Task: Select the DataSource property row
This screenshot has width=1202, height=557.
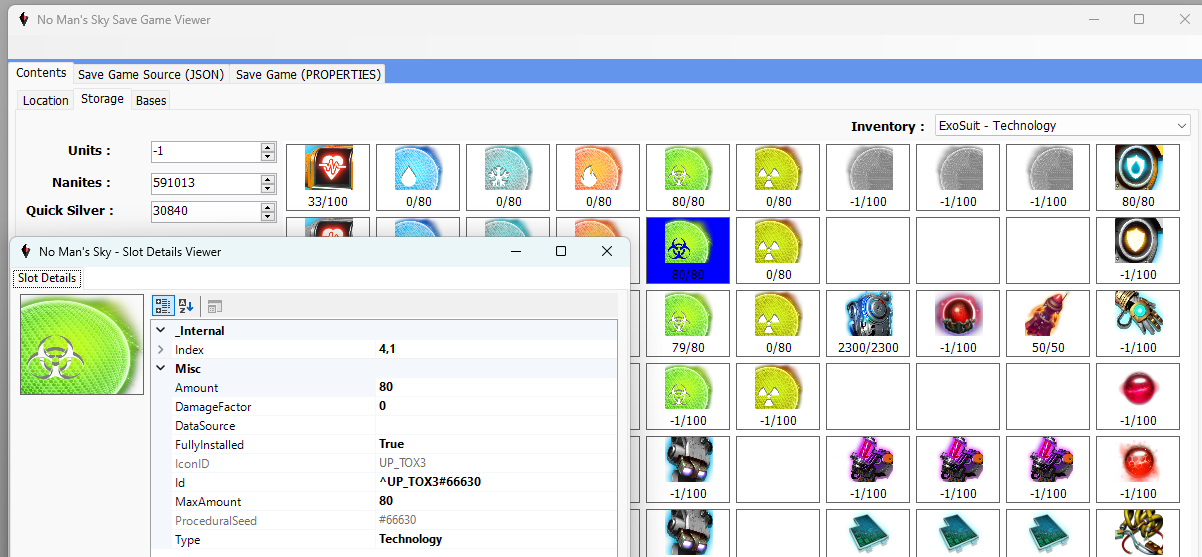Action: pos(384,426)
